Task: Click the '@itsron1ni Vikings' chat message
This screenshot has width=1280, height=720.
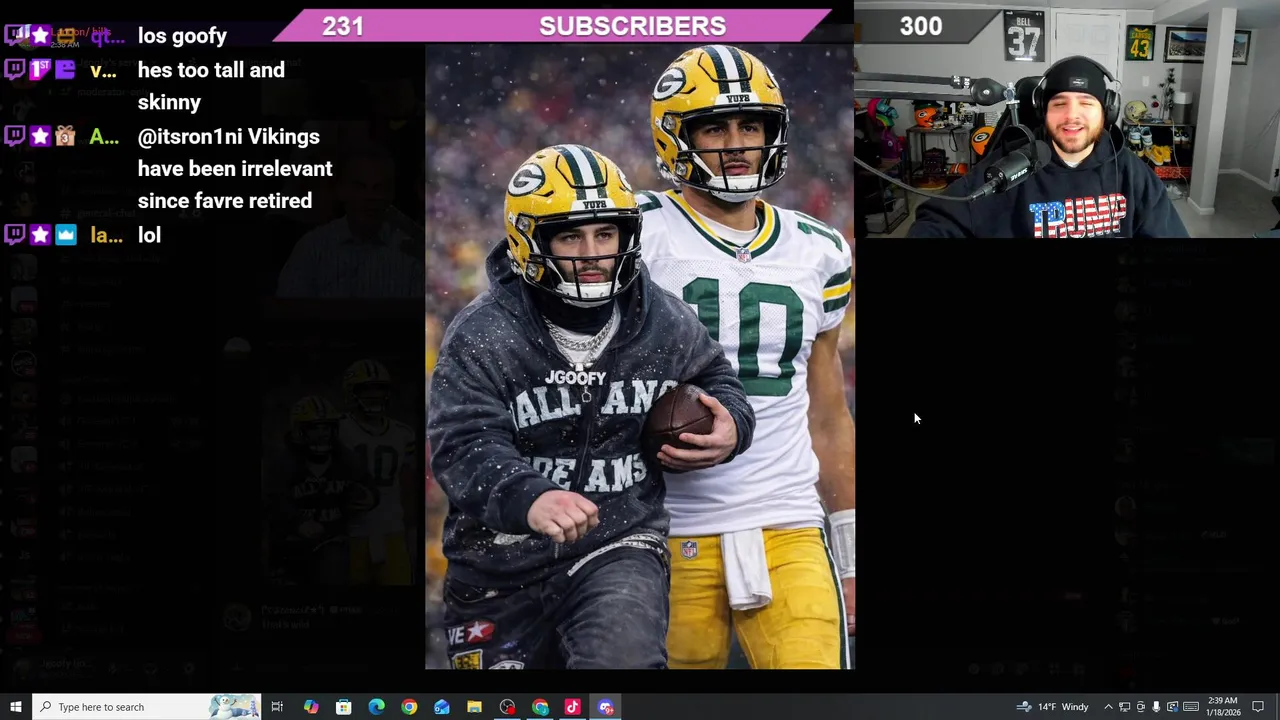Action: click(x=235, y=168)
